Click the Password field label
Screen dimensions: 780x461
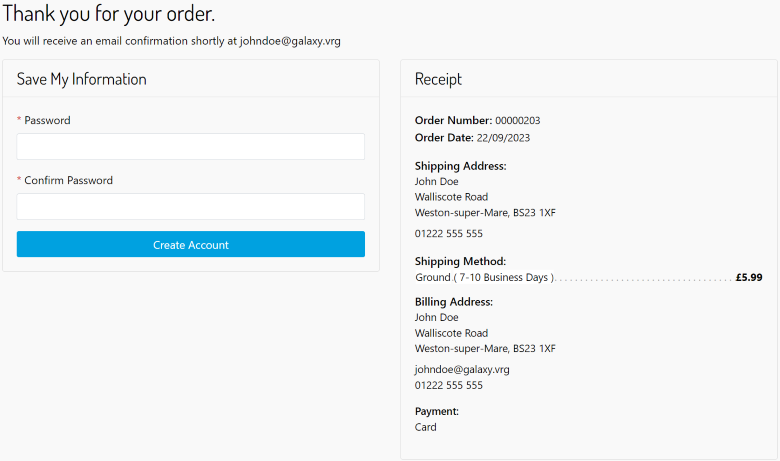click(47, 120)
